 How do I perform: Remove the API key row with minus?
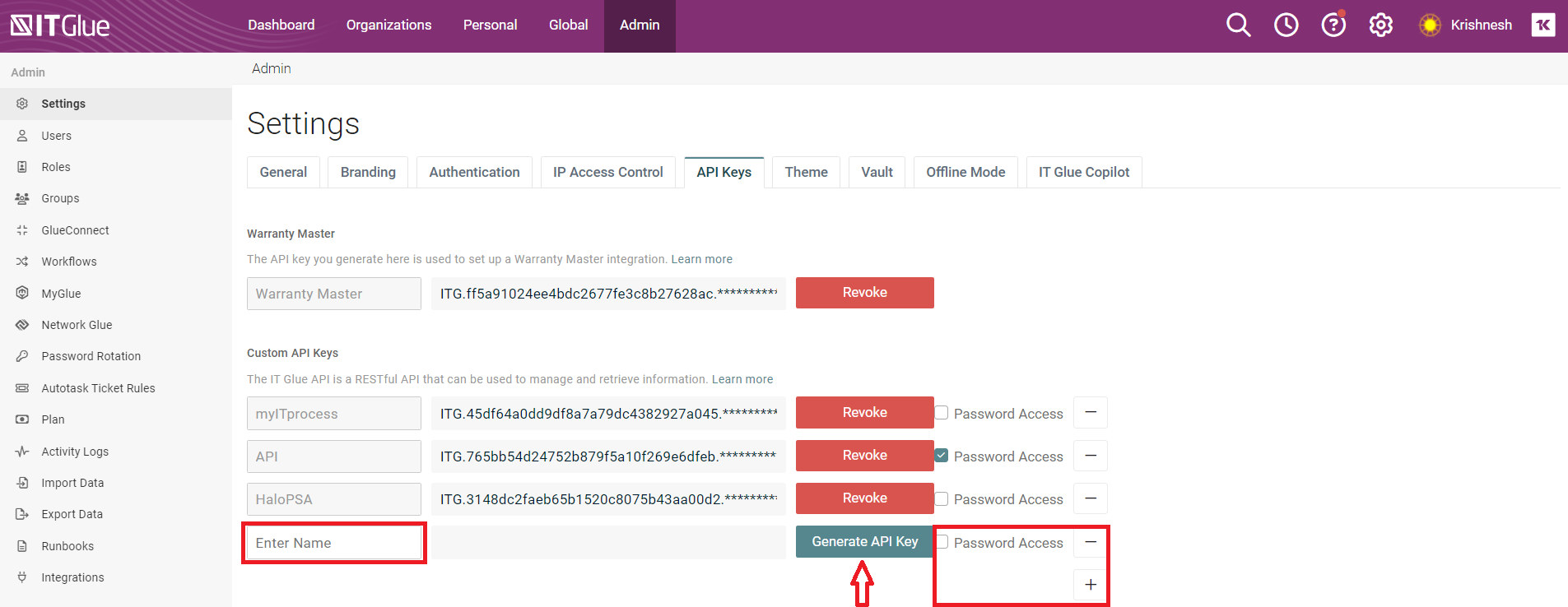(x=1091, y=456)
